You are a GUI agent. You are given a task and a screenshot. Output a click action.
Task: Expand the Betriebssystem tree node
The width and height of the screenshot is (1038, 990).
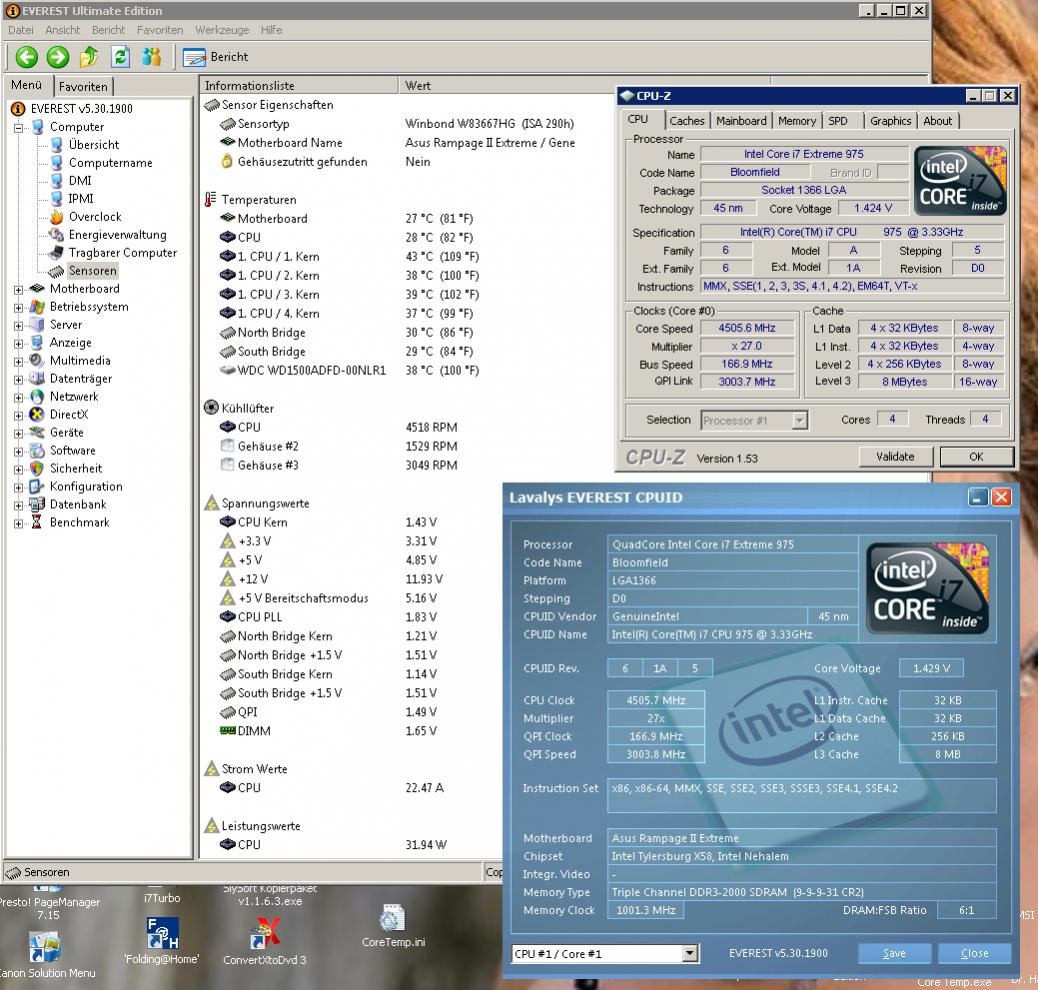pyautogui.click(x=19, y=307)
